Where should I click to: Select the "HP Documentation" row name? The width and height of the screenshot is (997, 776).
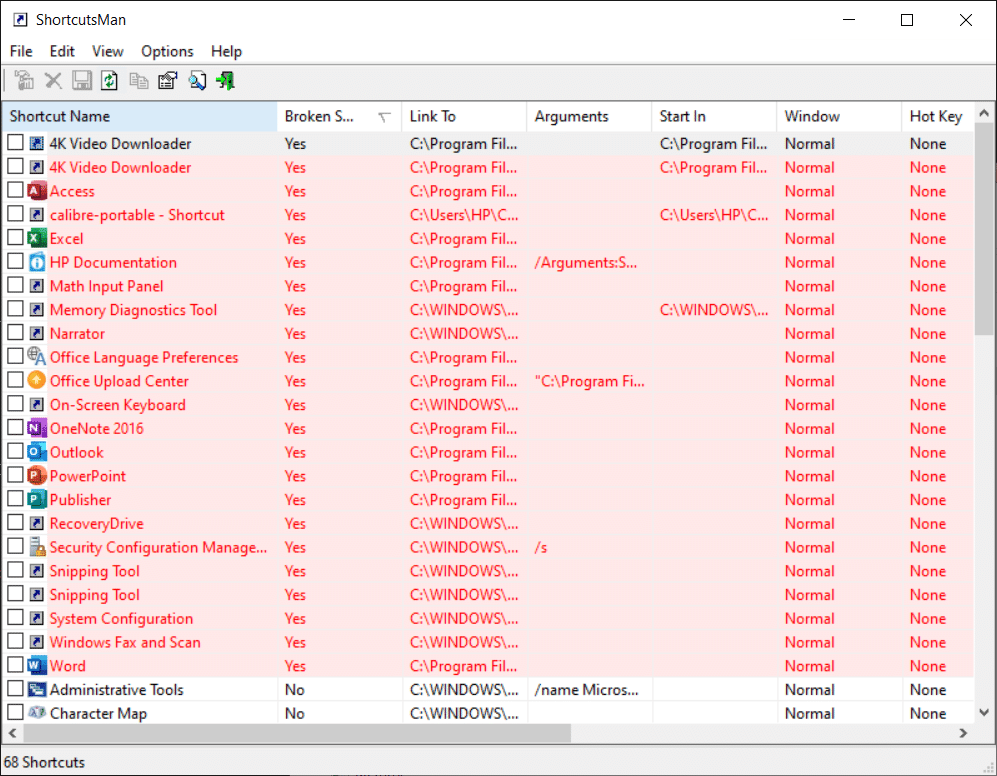click(113, 262)
